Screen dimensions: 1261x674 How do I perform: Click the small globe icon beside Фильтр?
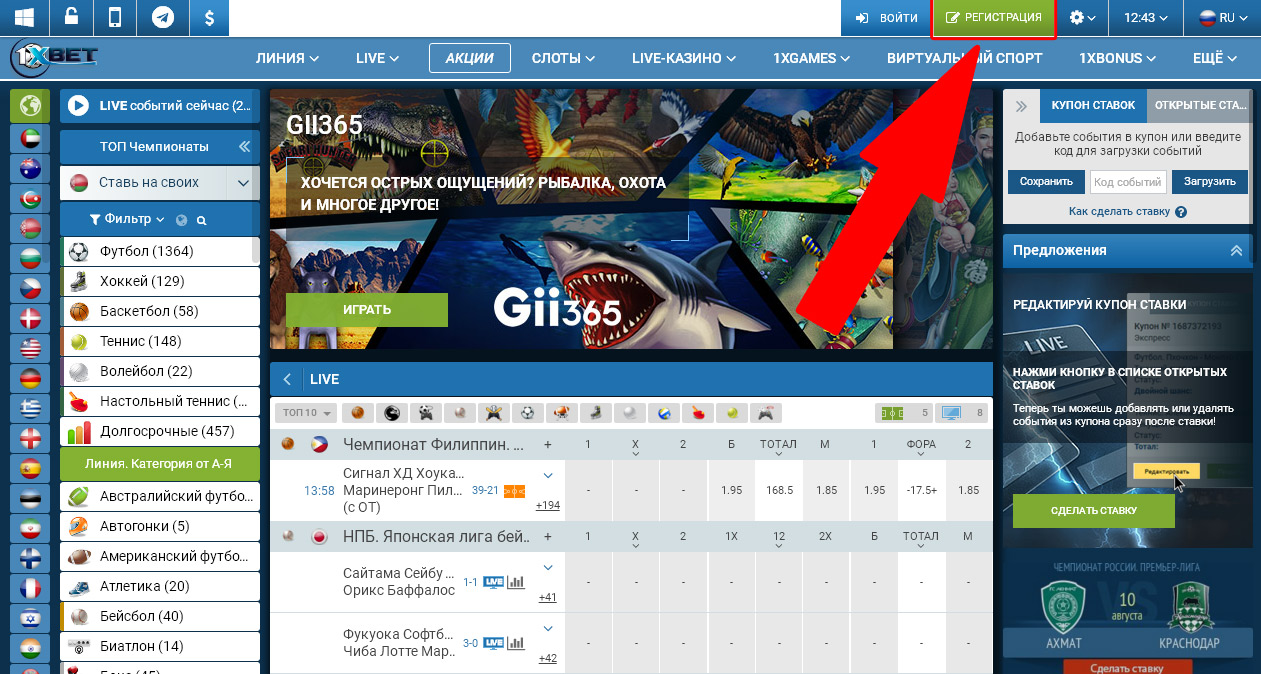point(182,220)
